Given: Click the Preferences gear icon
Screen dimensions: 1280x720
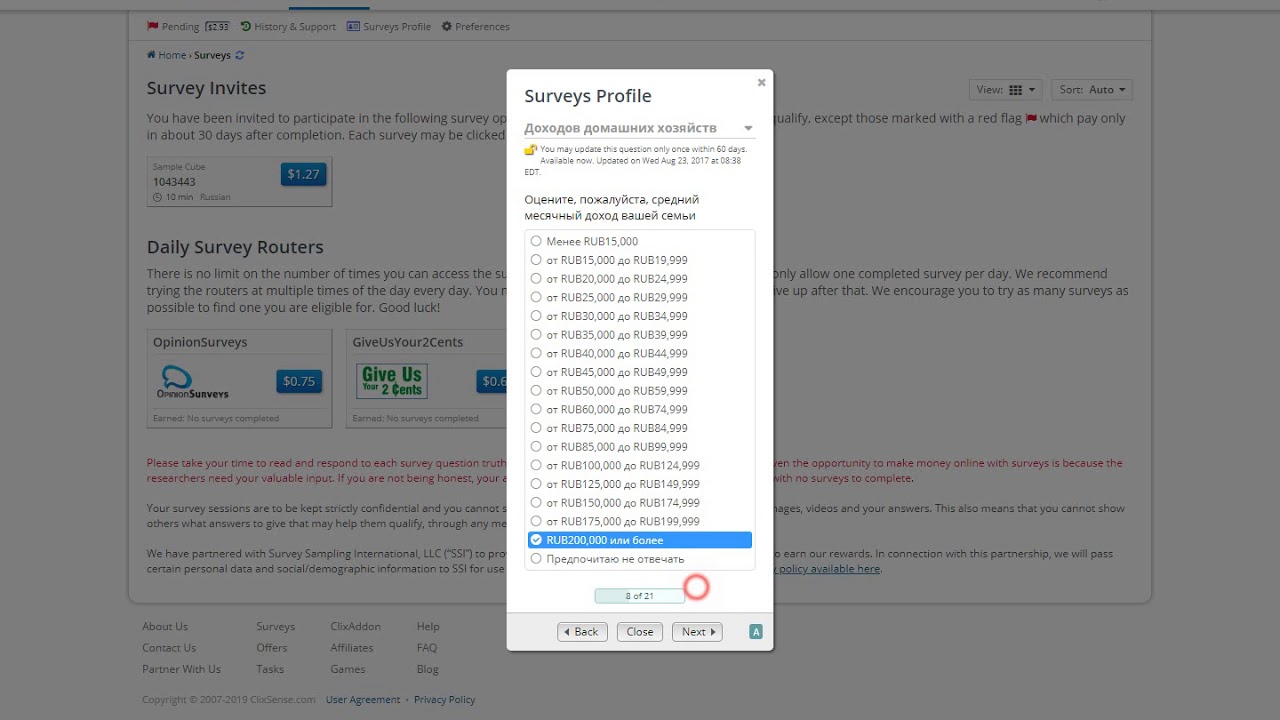Looking at the screenshot, I should coord(446,26).
